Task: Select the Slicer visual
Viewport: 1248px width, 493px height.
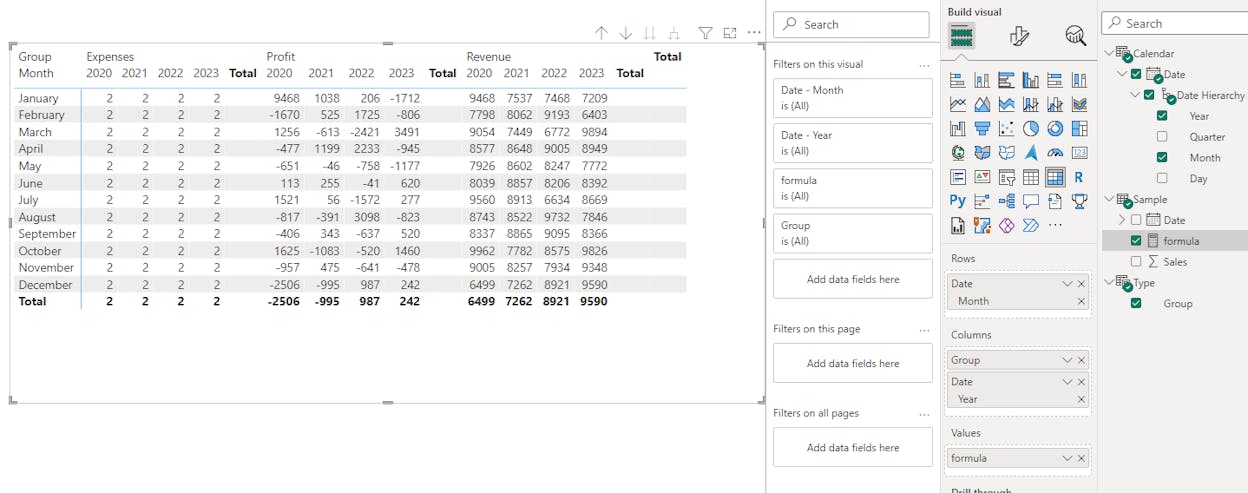Action: click(1006, 177)
